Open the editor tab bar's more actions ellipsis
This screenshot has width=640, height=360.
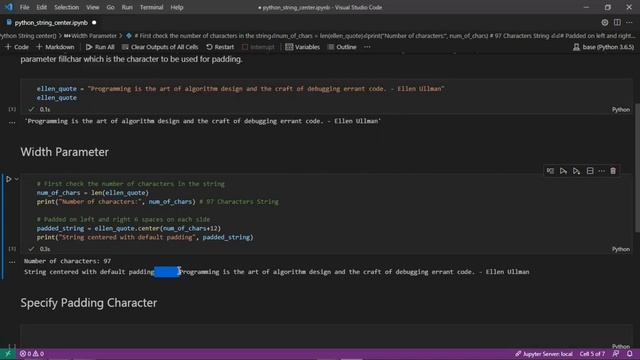[x=629, y=23]
